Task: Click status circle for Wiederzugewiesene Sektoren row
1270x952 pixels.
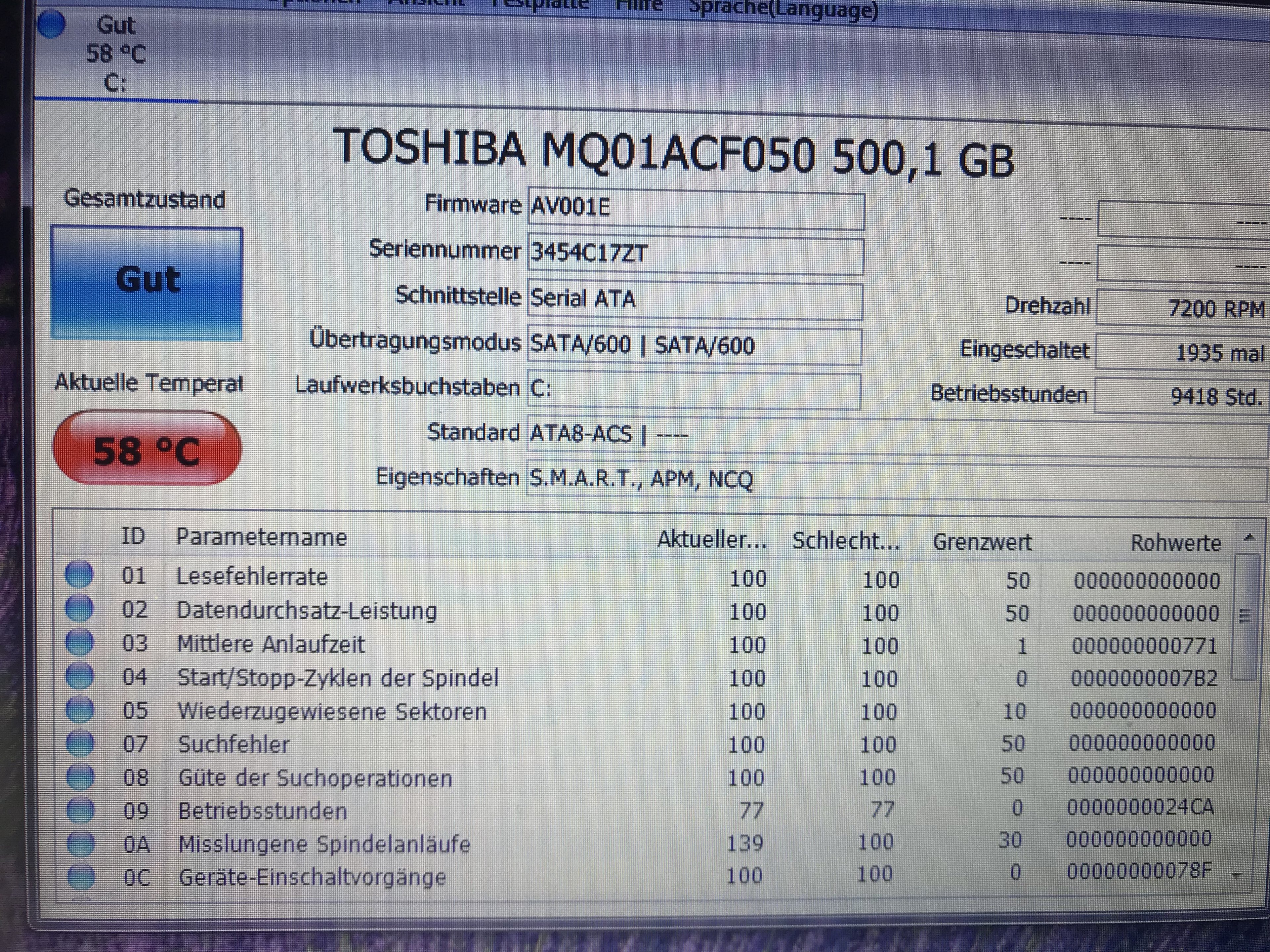Action: click(80, 710)
